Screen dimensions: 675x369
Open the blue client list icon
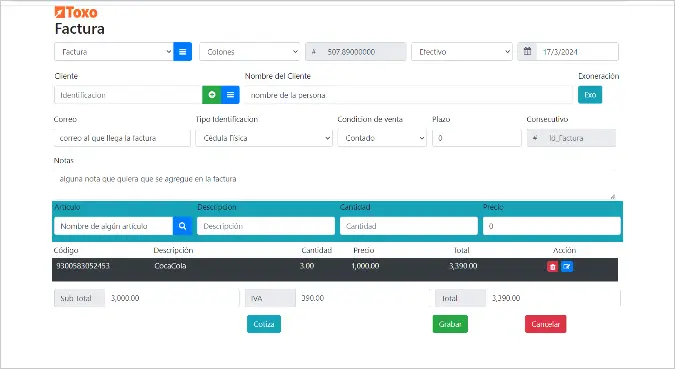click(230, 95)
